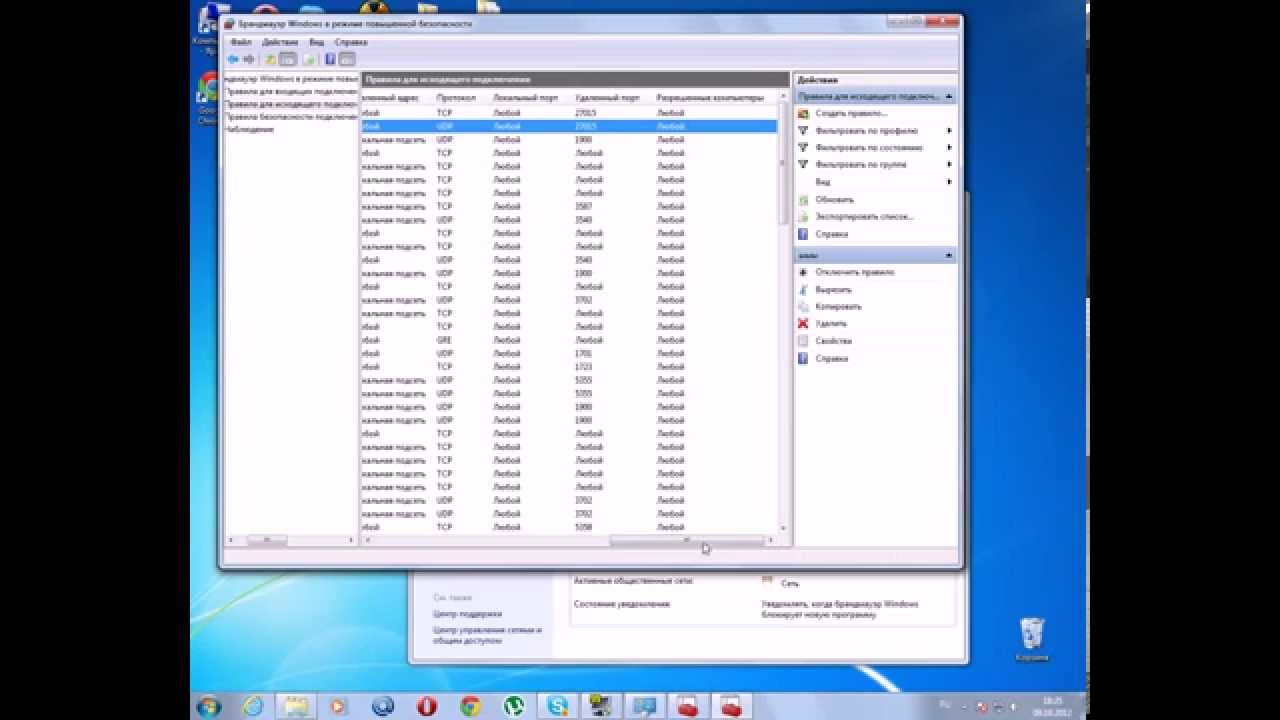Viewport: 1280px width, 720px height.
Task: Select the firewall root node in tree
Action: [291, 78]
